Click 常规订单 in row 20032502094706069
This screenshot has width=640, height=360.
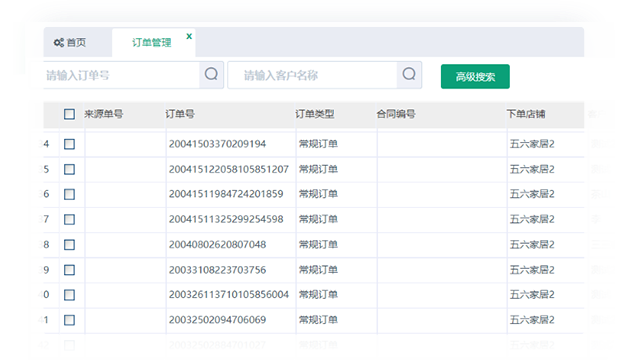click(318, 320)
